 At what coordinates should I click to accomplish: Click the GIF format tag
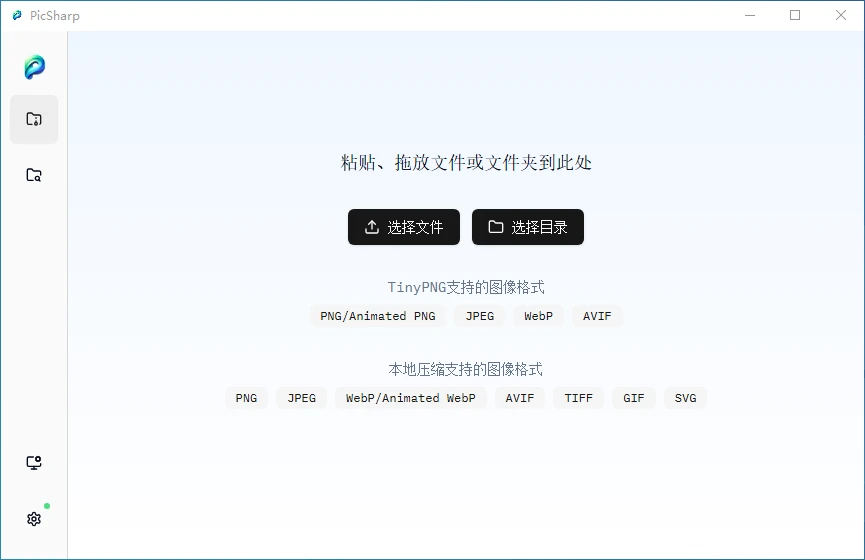click(x=634, y=398)
